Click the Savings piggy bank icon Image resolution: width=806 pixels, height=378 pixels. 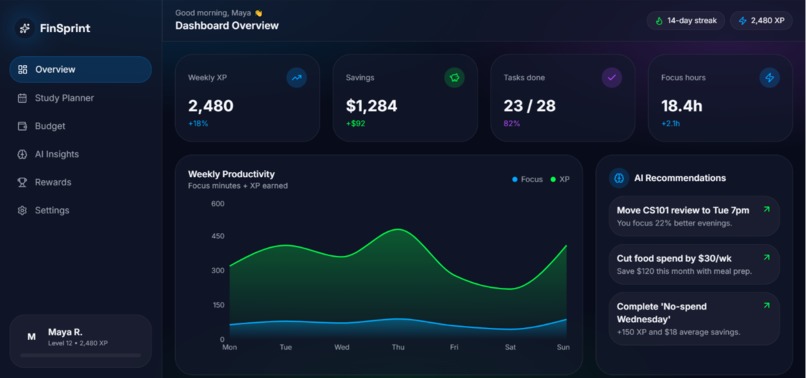(x=454, y=78)
